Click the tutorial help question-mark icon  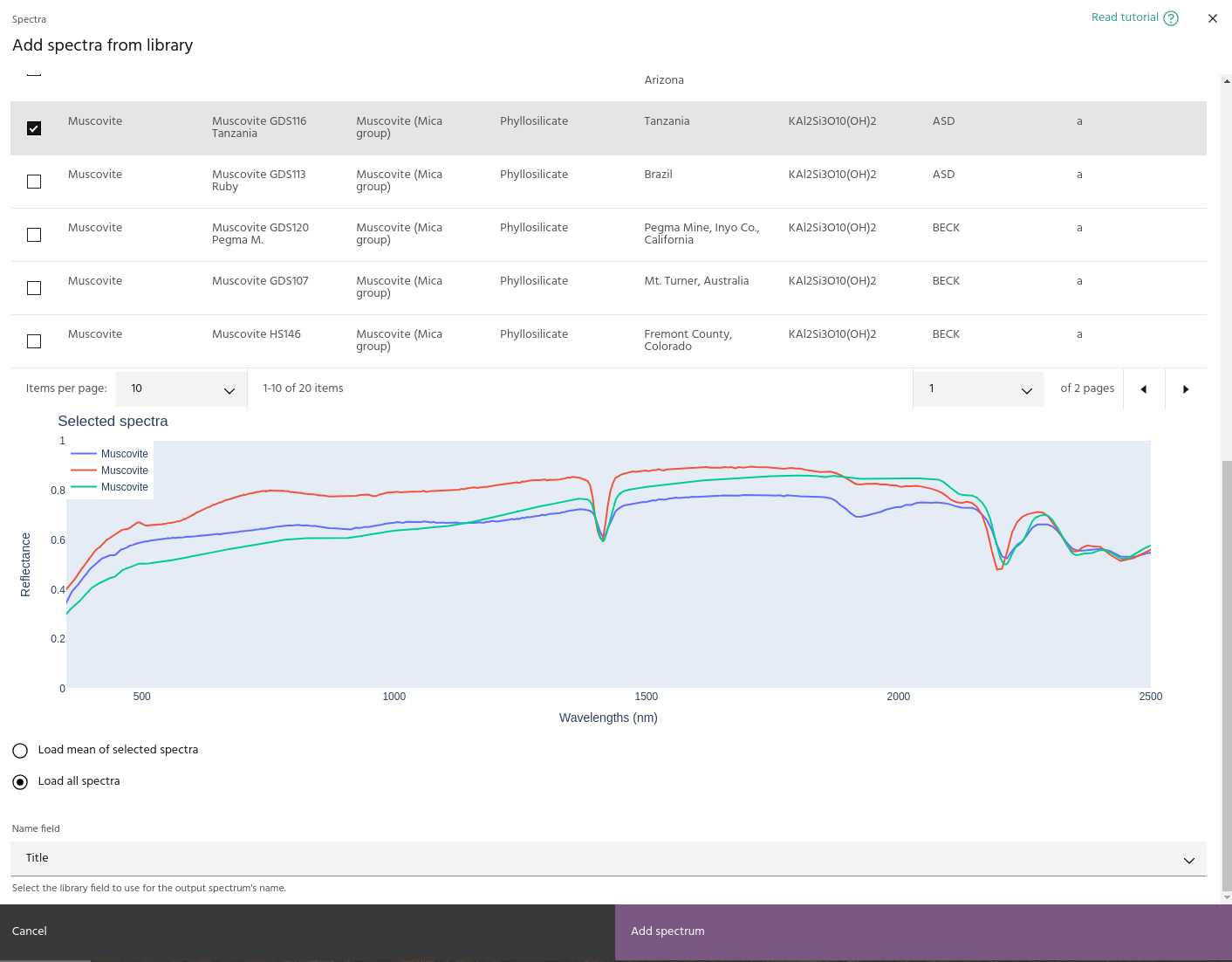click(1171, 18)
